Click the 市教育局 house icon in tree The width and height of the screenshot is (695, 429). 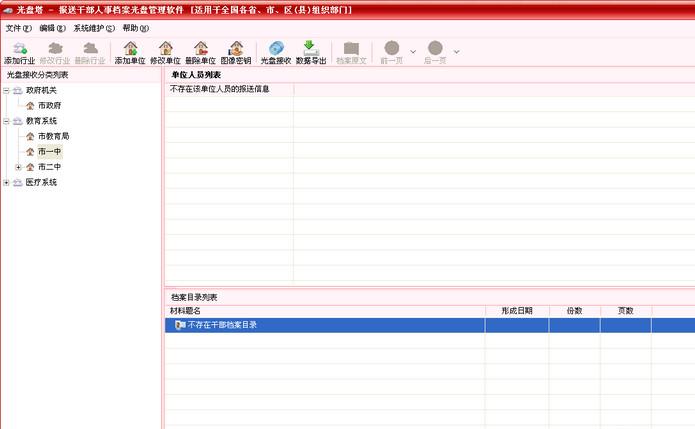click(x=30, y=136)
